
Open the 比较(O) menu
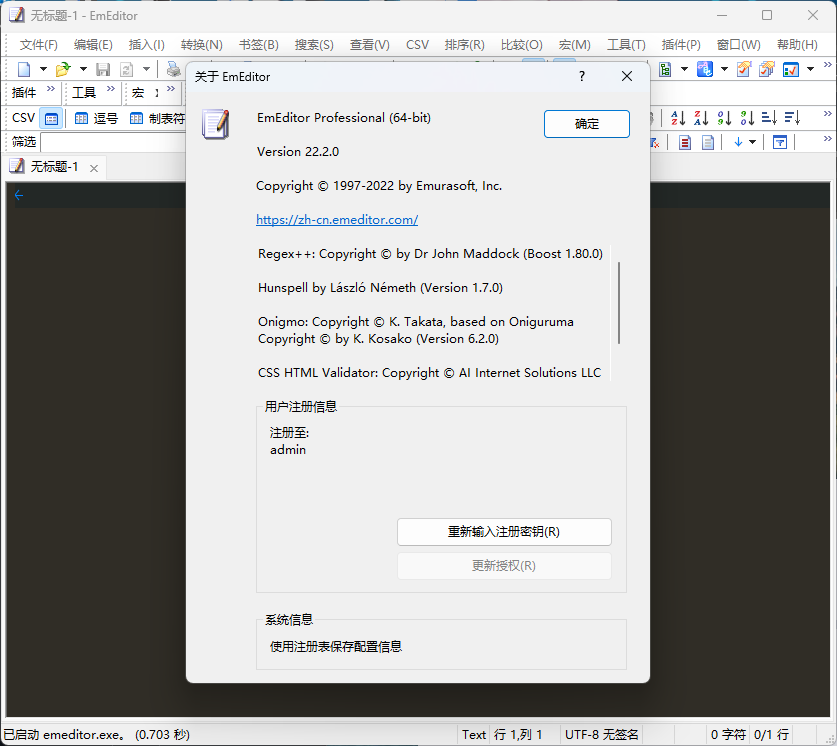(x=522, y=45)
